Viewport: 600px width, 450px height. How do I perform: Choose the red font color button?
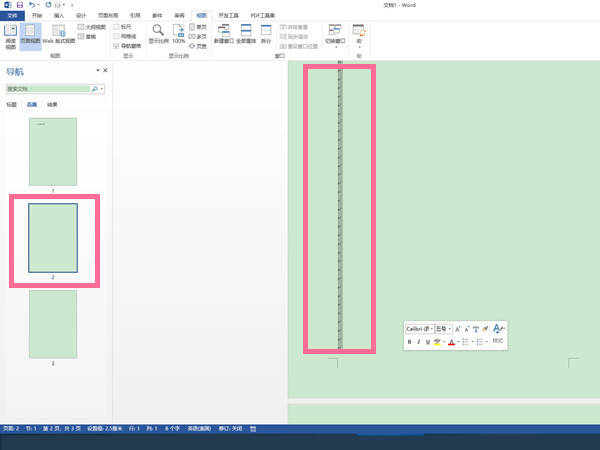click(452, 342)
